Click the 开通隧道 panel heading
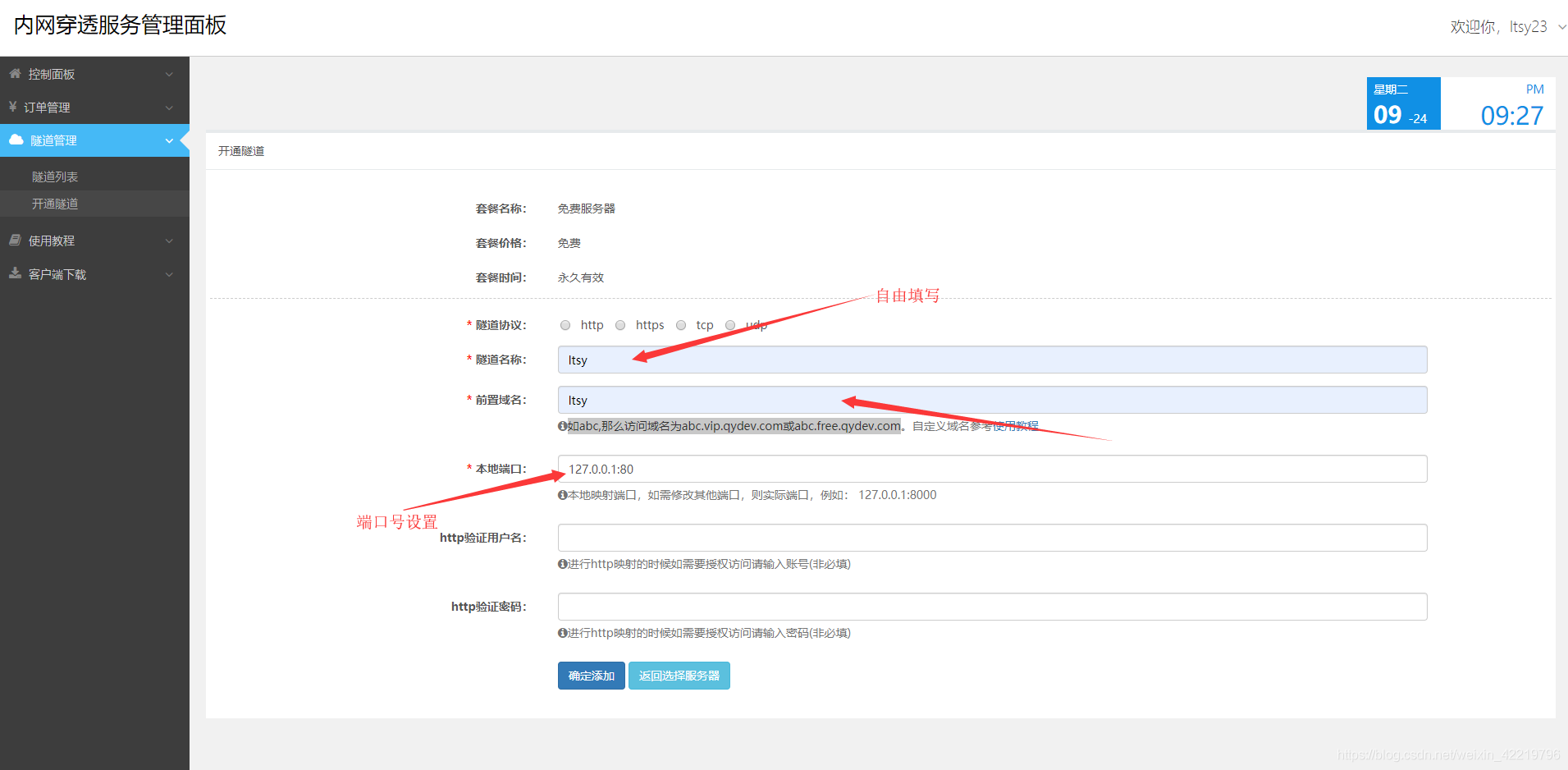The width and height of the screenshot is (1568, 770). (241, 151)
